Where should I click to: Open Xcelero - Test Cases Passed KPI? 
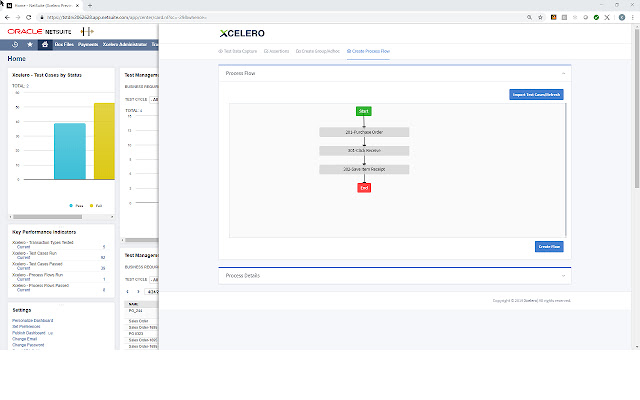click(x=38, y=264)
